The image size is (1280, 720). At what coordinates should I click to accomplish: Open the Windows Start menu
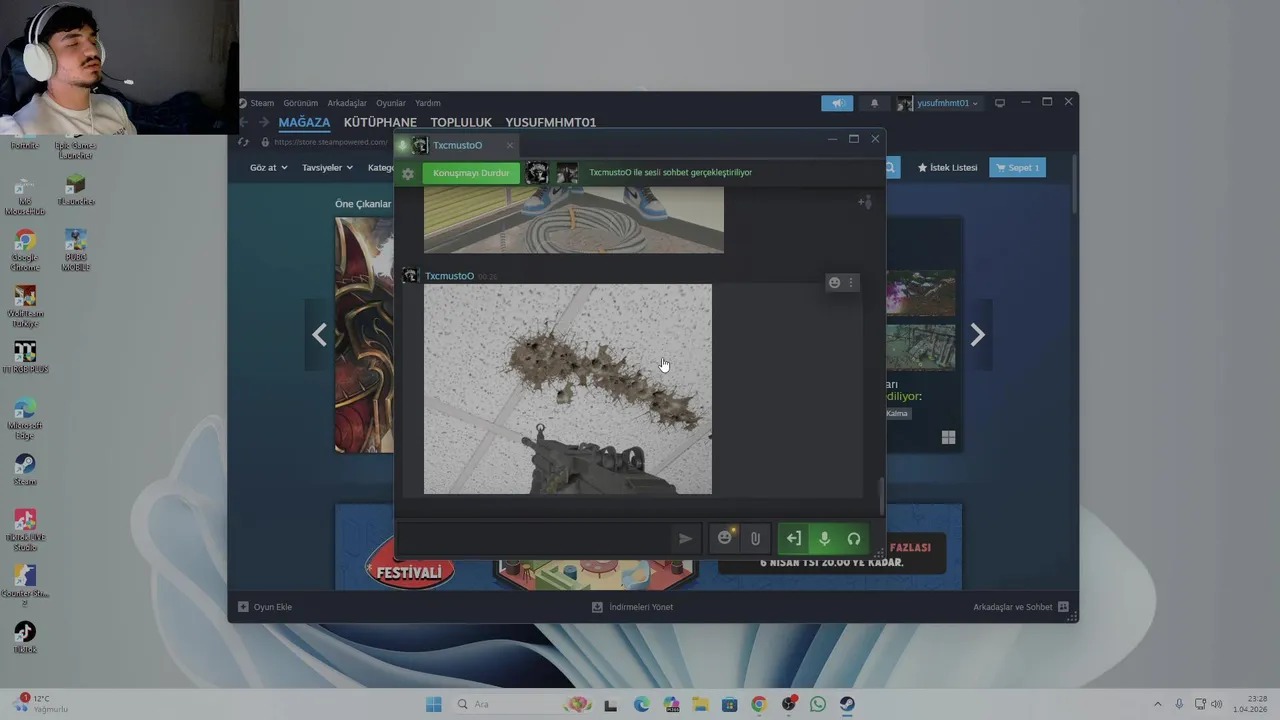433,704
